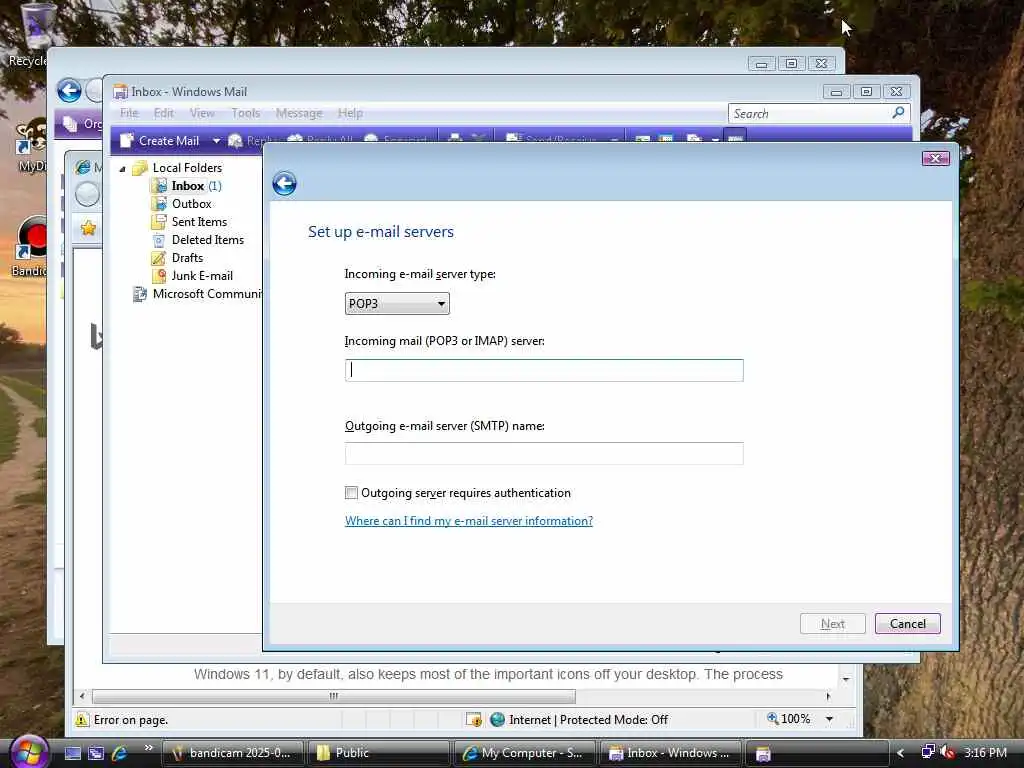Open the Windows Start orb

pos(29,753)
